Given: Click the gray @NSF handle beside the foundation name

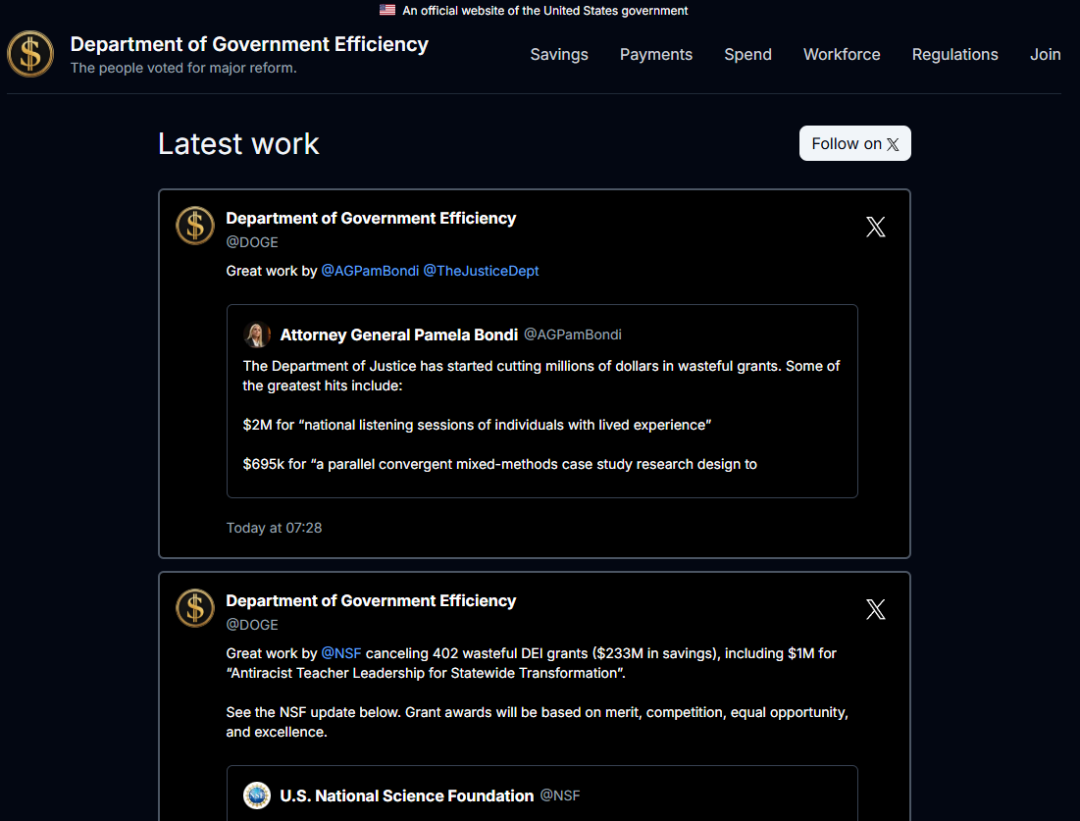Looking at the screenshot, I should (x=560, y=796).
